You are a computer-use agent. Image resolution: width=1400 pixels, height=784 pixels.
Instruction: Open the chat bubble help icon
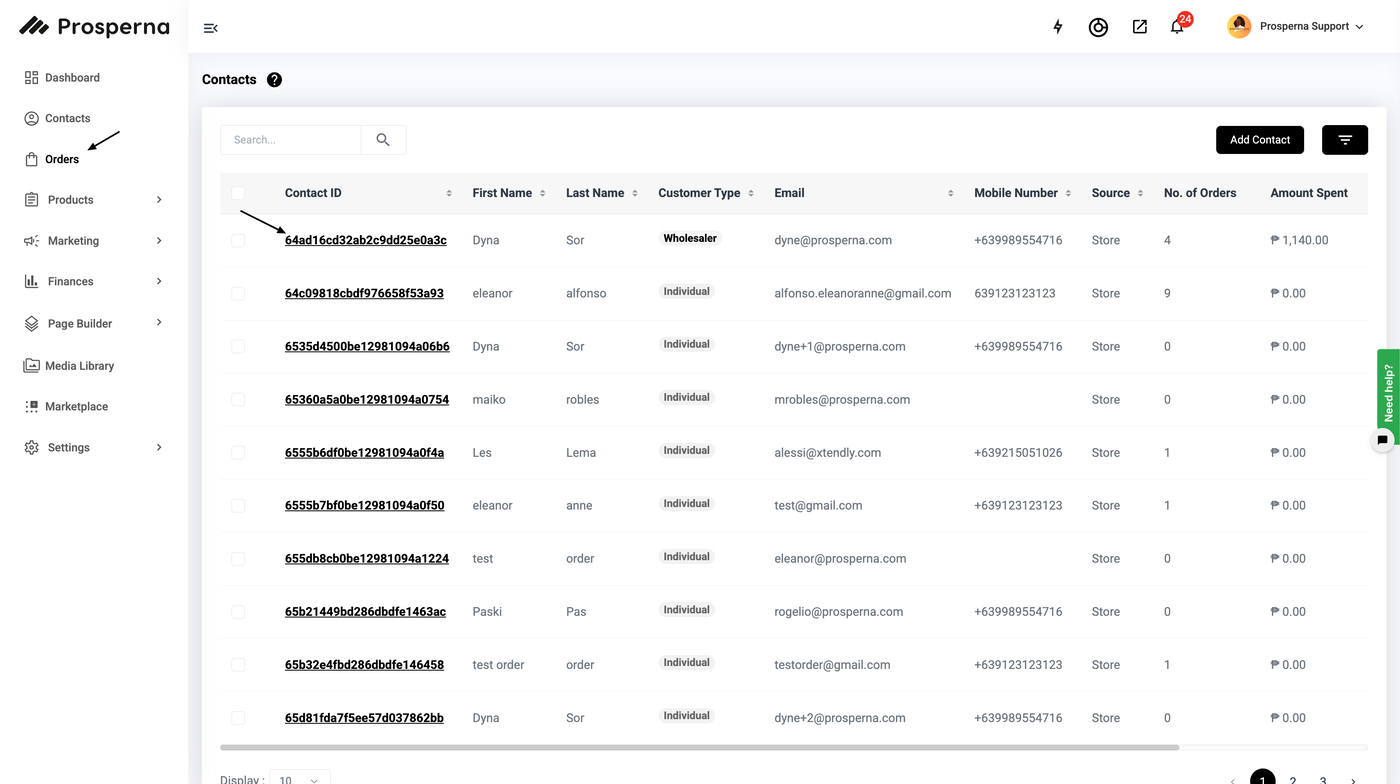(1383, 440)
